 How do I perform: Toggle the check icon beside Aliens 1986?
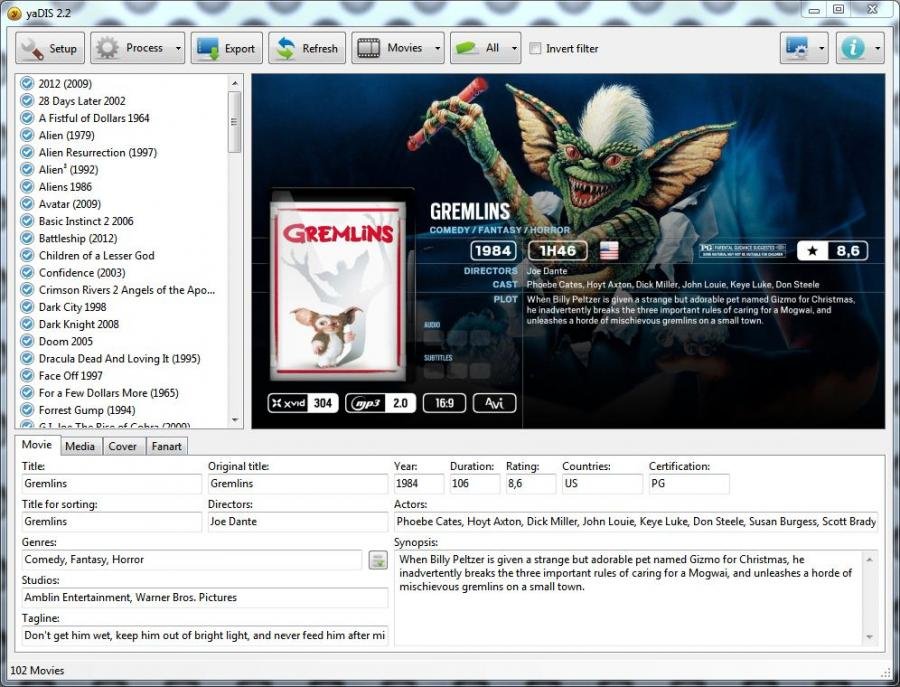(27, 187)
